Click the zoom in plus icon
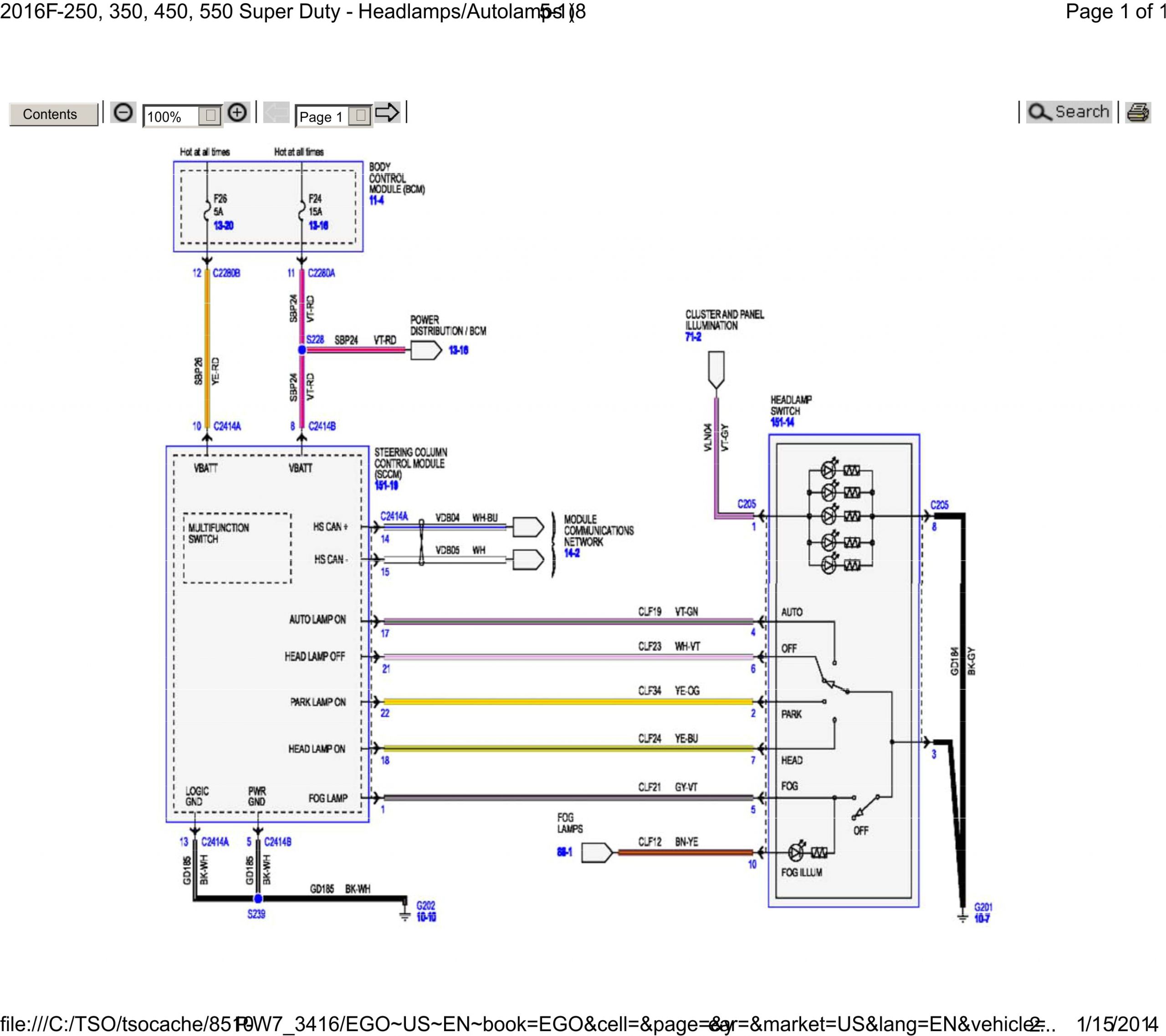The height and width of the screenshot is (1036, 1166). pos(237,112)
